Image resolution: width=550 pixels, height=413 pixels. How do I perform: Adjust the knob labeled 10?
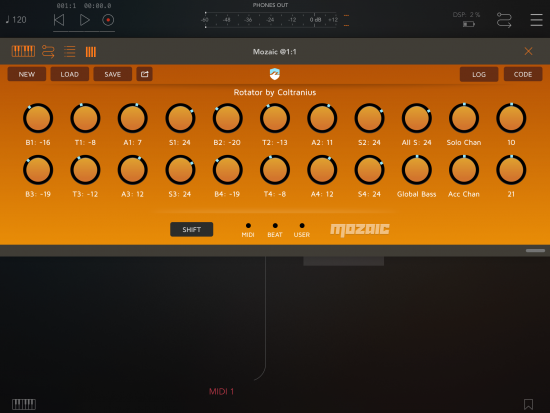tap(511, 118)
